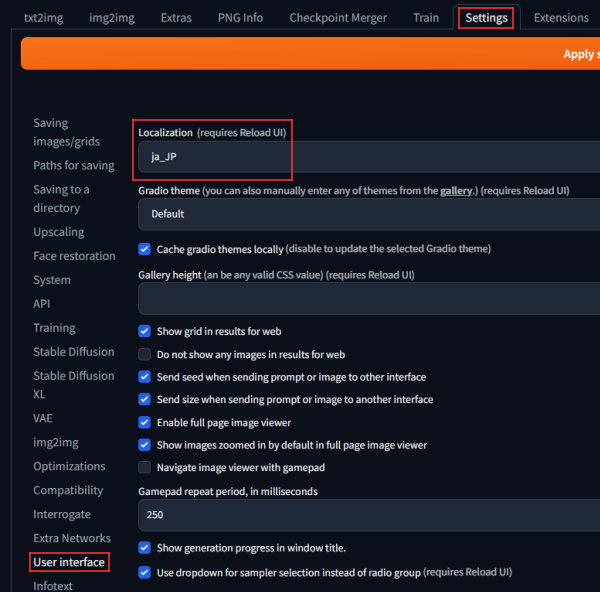Disable Show grid in results for web

pyautogui.click(x=145, y=331)
